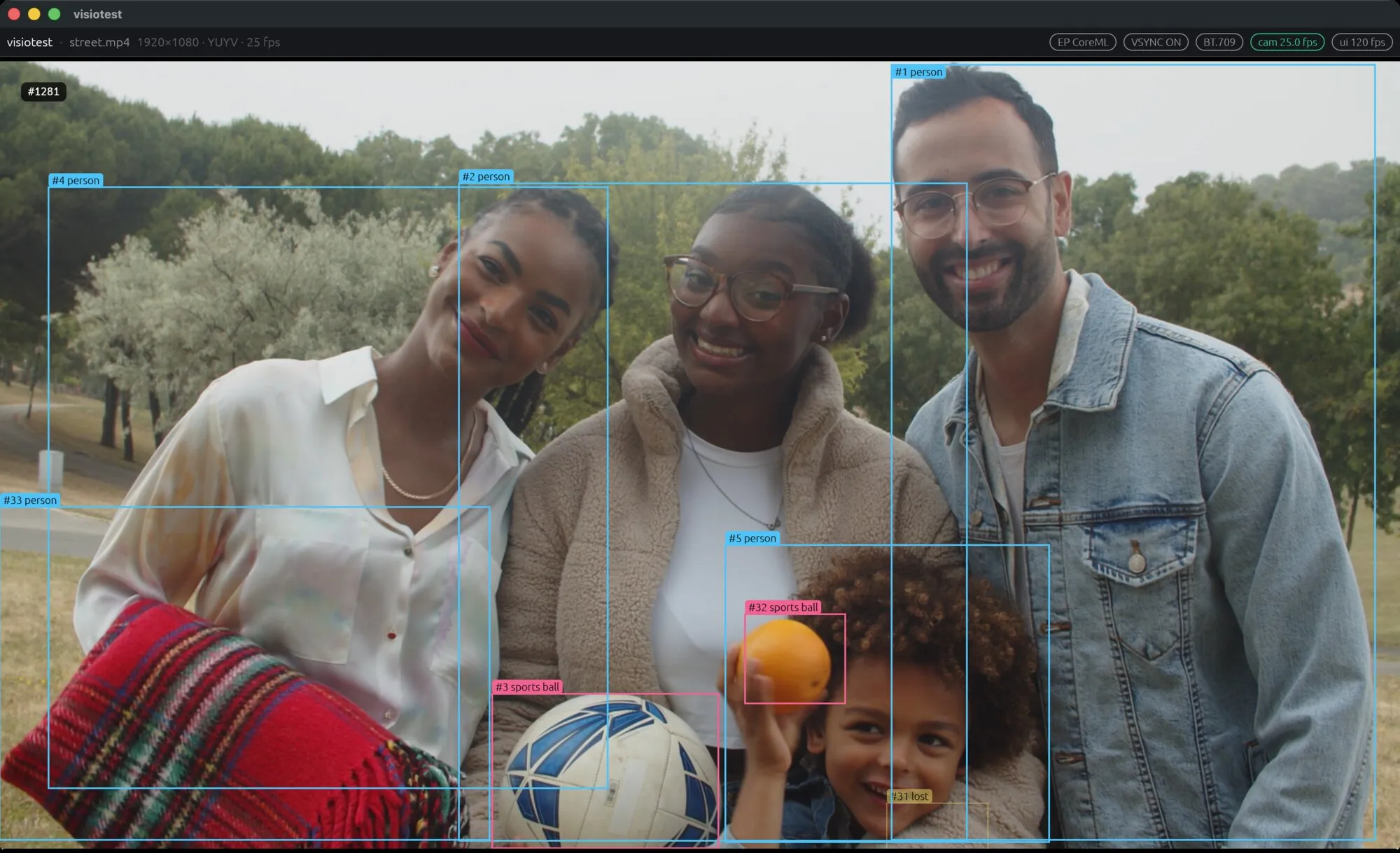Select the #4 person detection label

click(x=76, y=181)
